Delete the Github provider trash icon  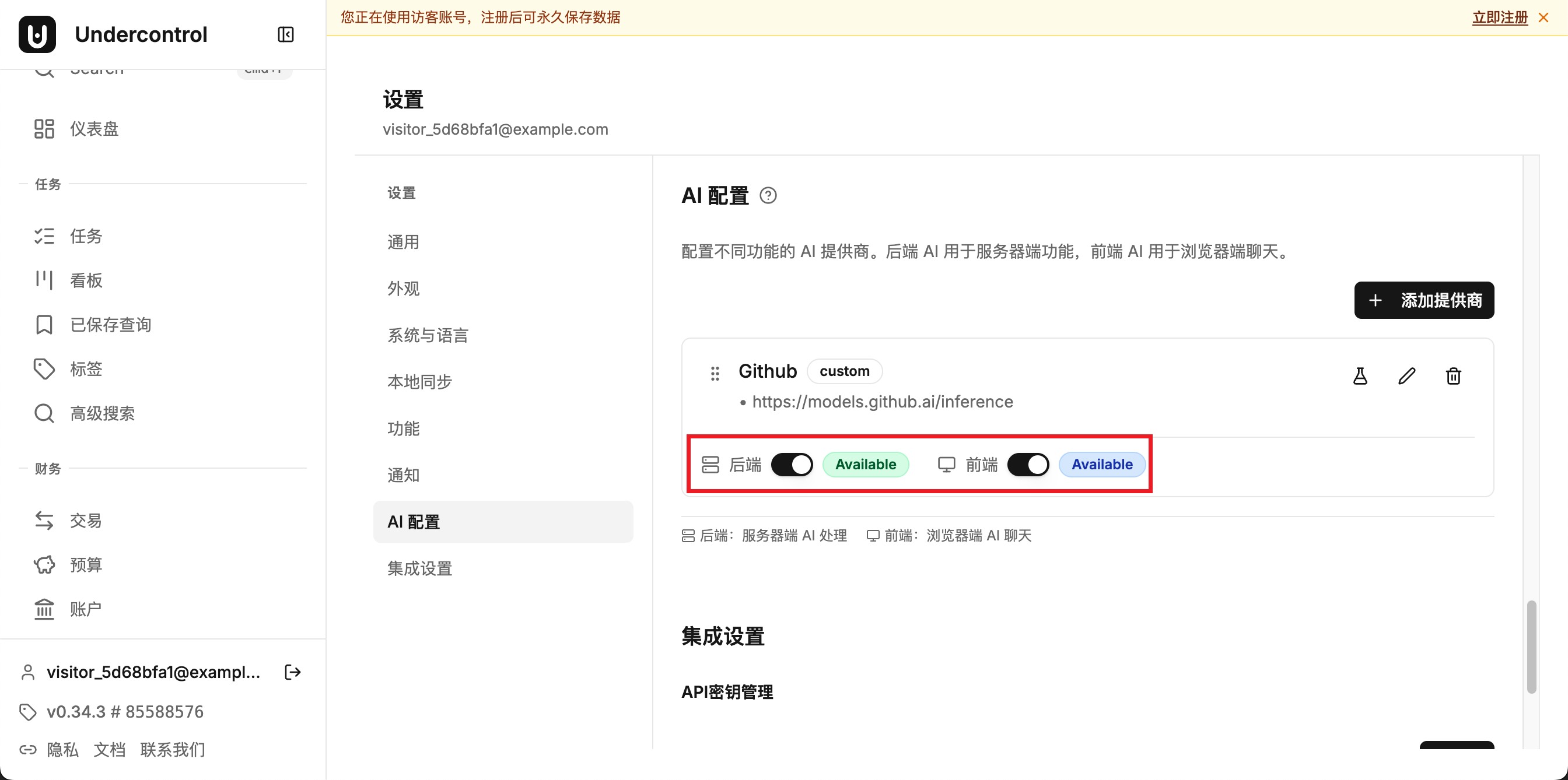[1454, 376]
